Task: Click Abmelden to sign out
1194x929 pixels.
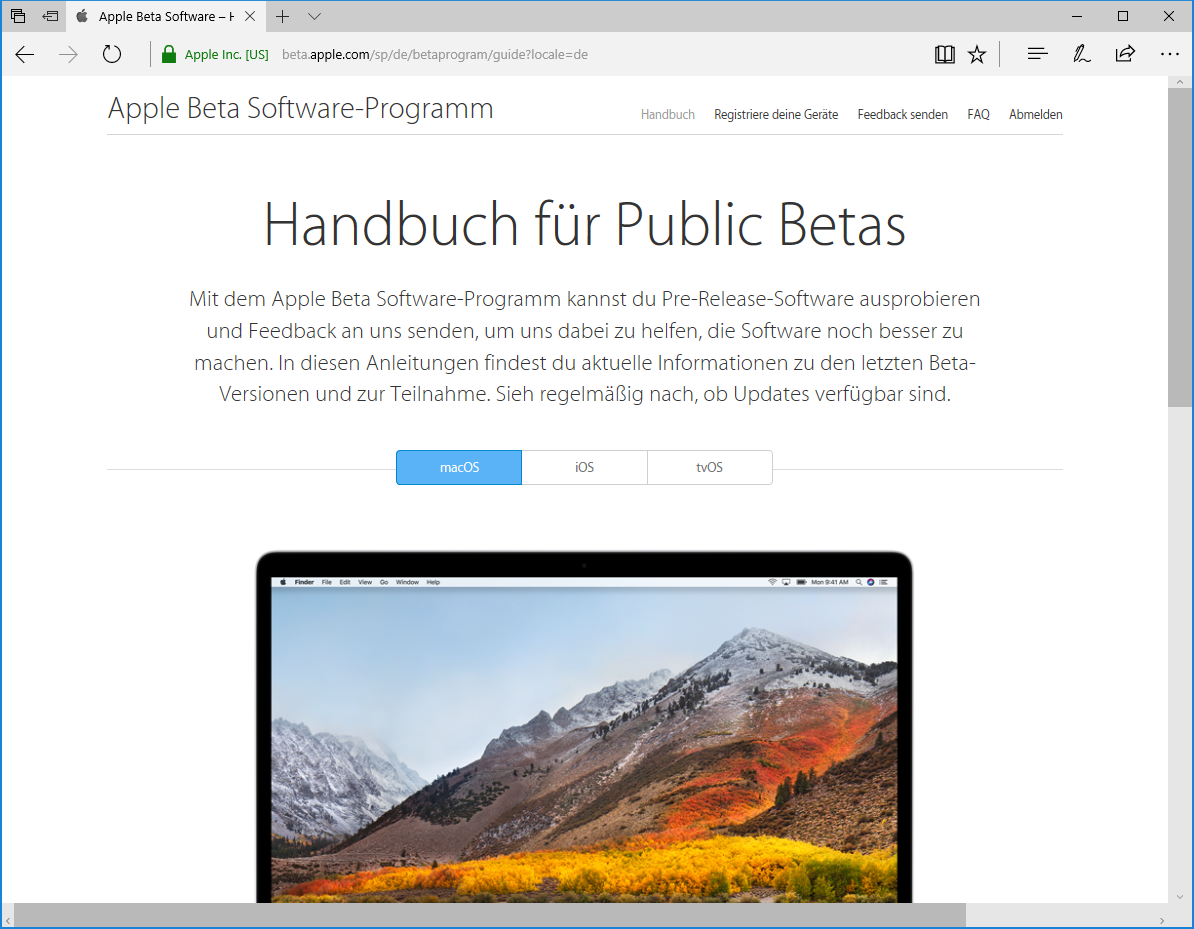Action: point(1035,115)
